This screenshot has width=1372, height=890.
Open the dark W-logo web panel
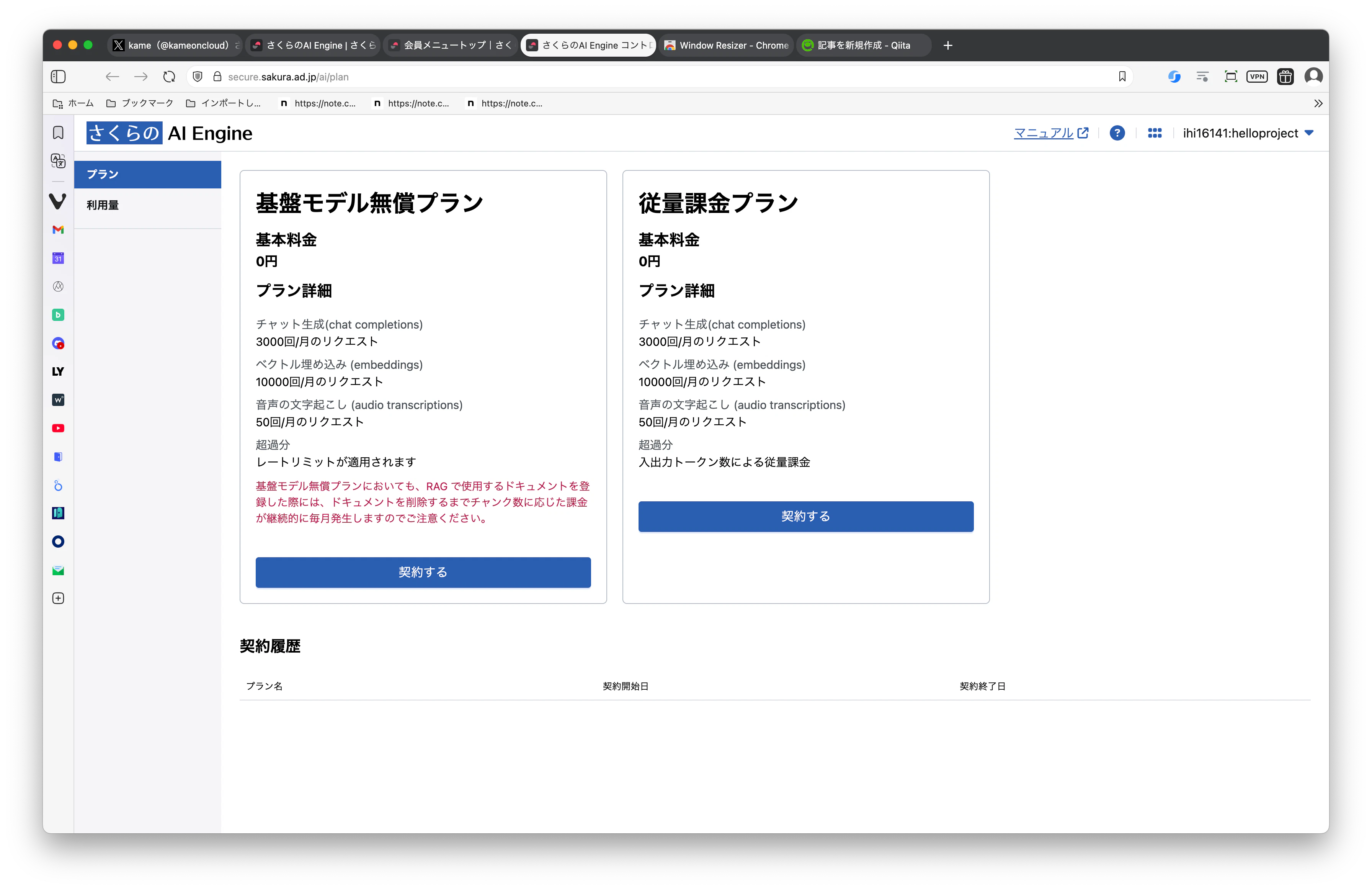pyautogui.click(x=58, y=400)
